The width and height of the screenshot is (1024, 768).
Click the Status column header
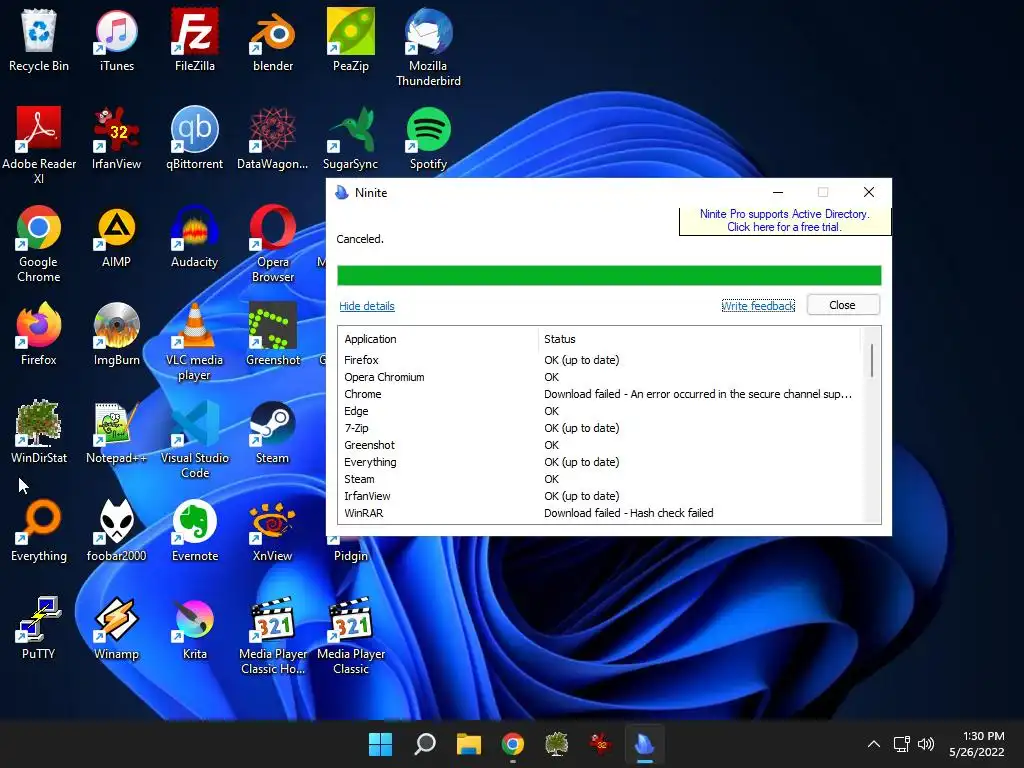(x=699, y=339)
